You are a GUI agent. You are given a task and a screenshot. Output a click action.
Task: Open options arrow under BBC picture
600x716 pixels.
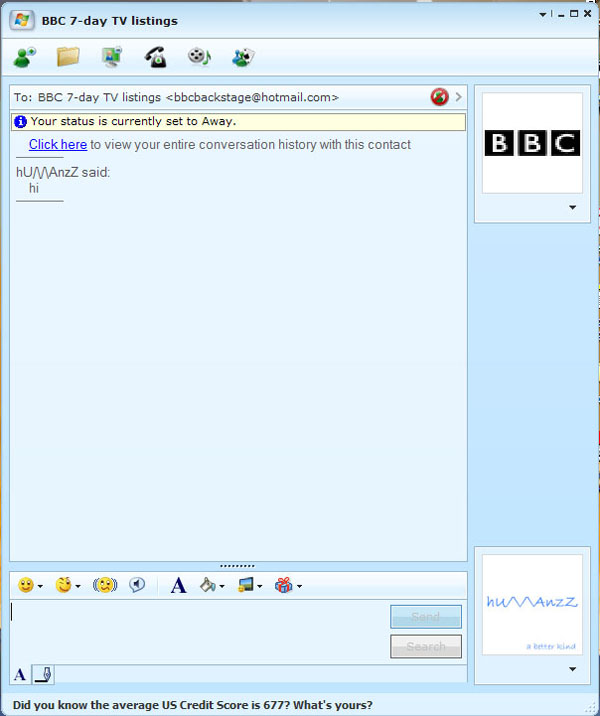tap(573, 207)
